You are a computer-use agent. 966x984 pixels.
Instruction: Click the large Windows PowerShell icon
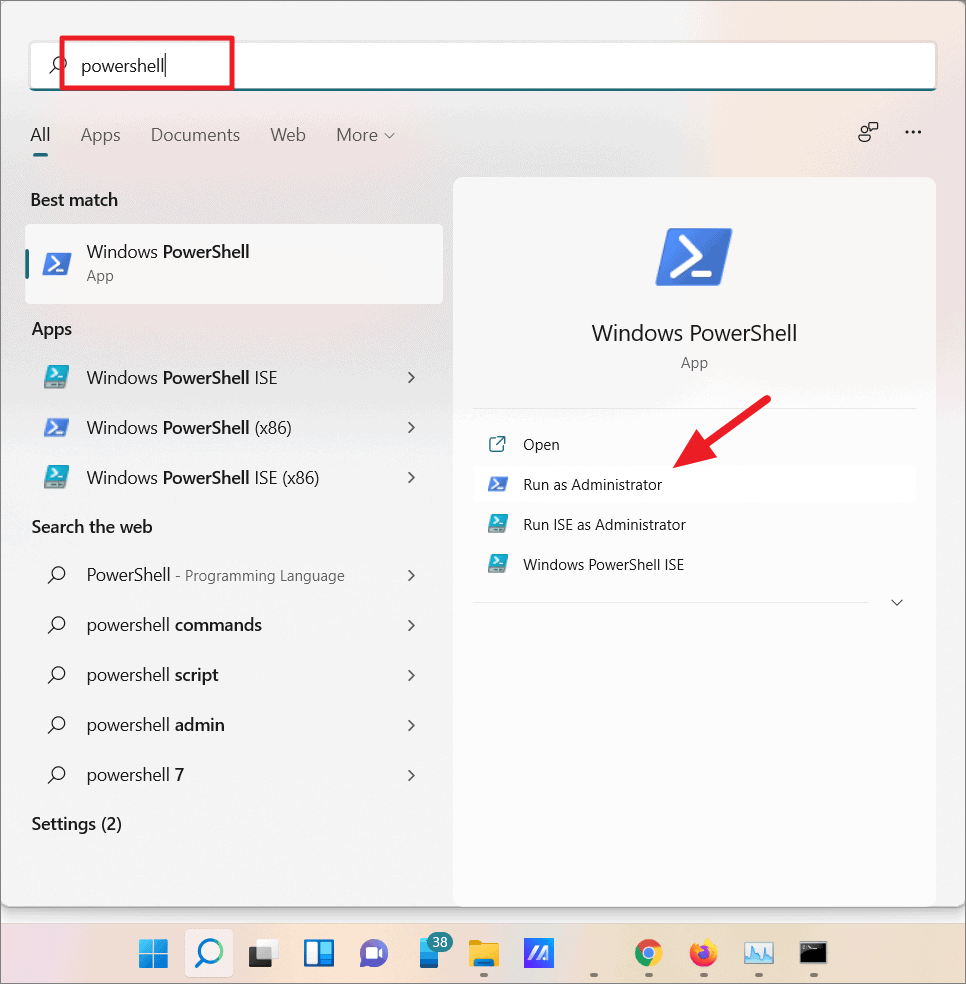pyautogui.click(x=694, y=256)
